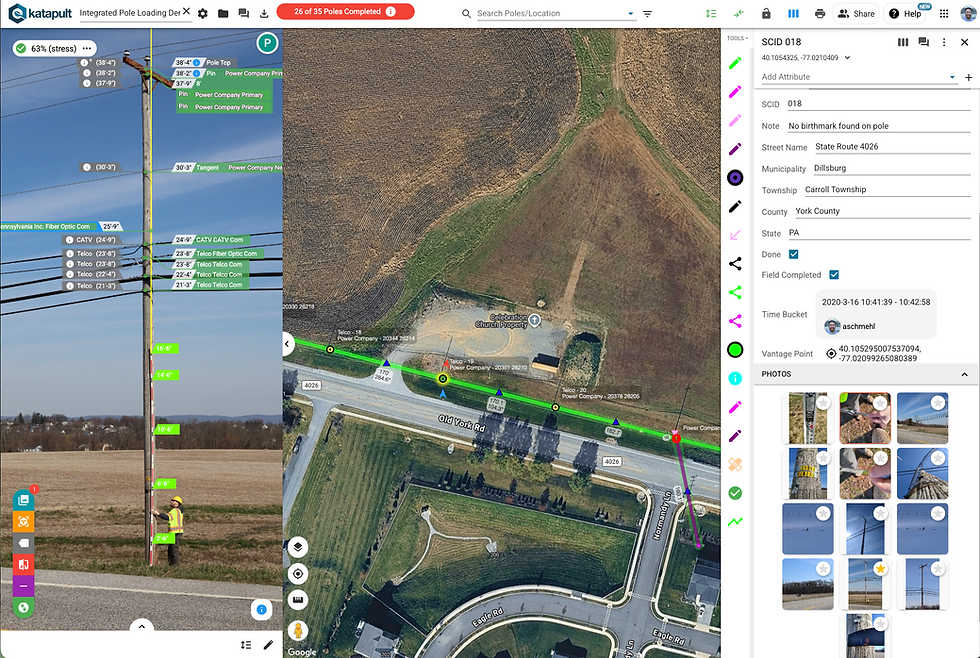
Task: Click the teal photo library icon in photo sidebar
Action: (23, 500)
